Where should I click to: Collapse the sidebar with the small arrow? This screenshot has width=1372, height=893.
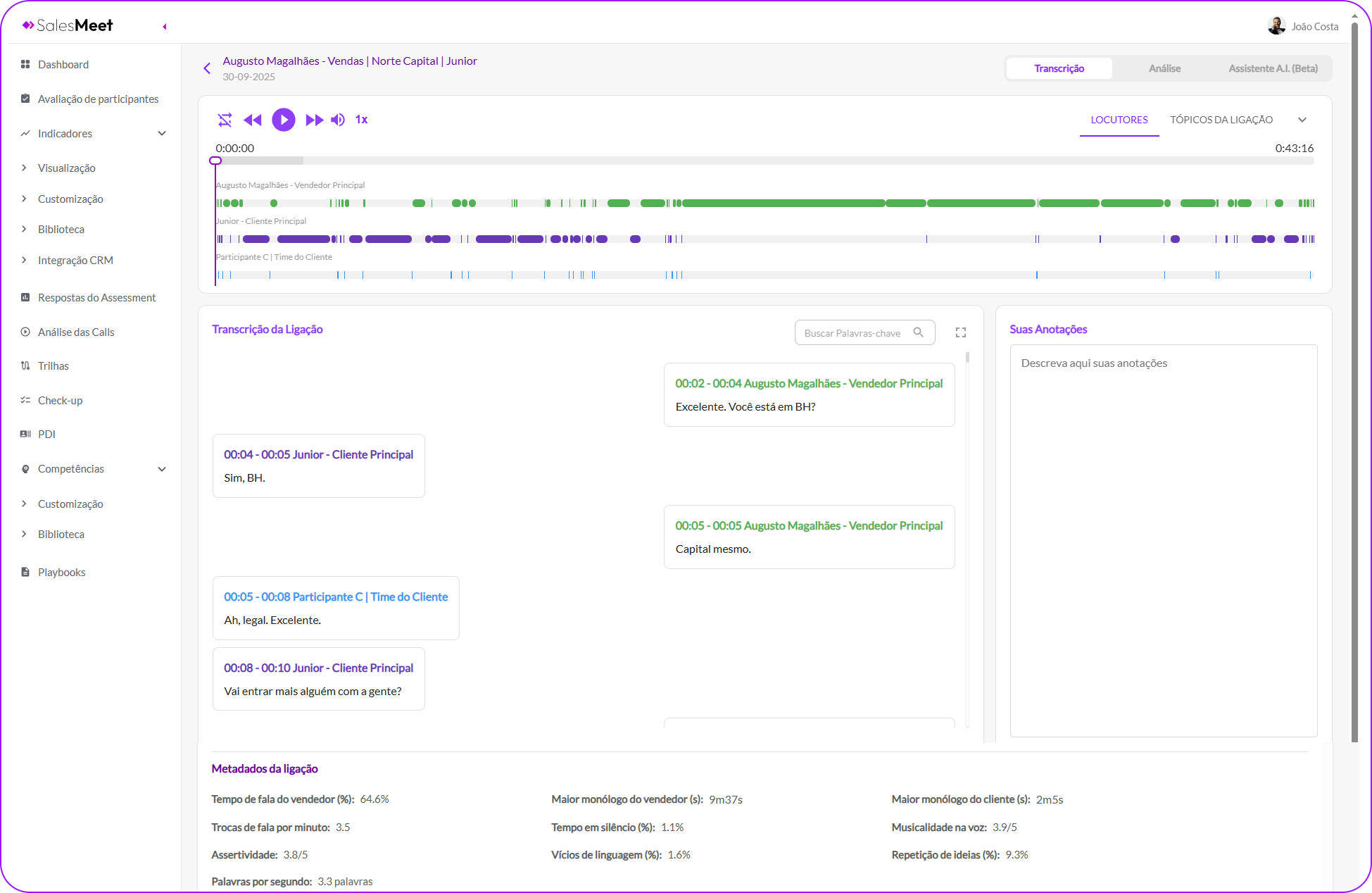tap(165, 27)
